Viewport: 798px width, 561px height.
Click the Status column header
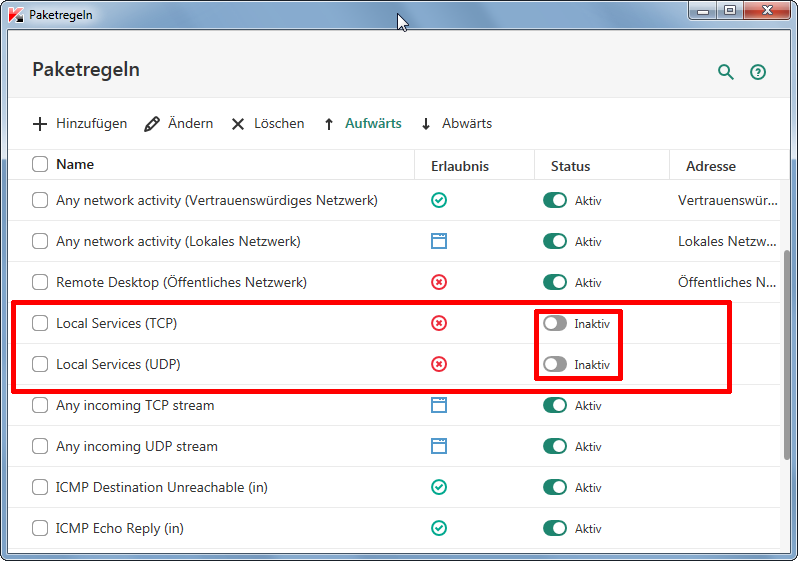tap(570, 166)
